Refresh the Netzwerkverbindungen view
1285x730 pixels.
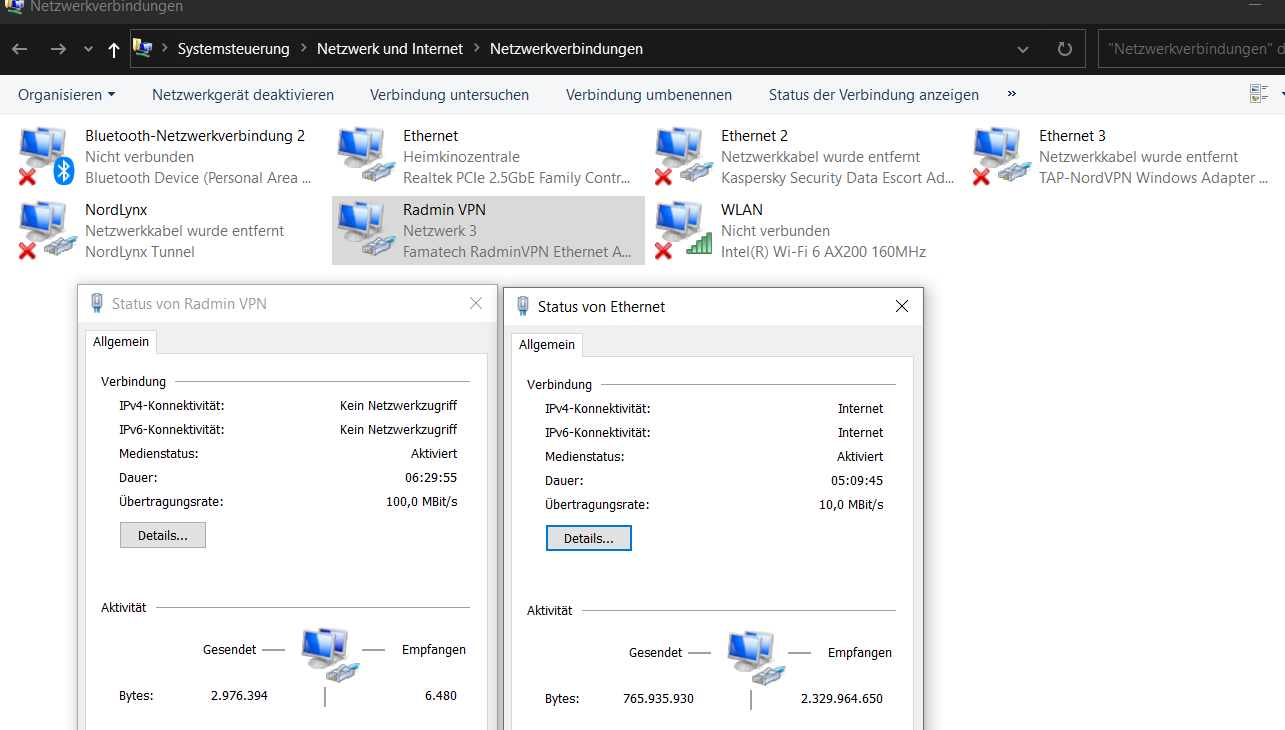pyautogui.click(x=1065, y=49)
